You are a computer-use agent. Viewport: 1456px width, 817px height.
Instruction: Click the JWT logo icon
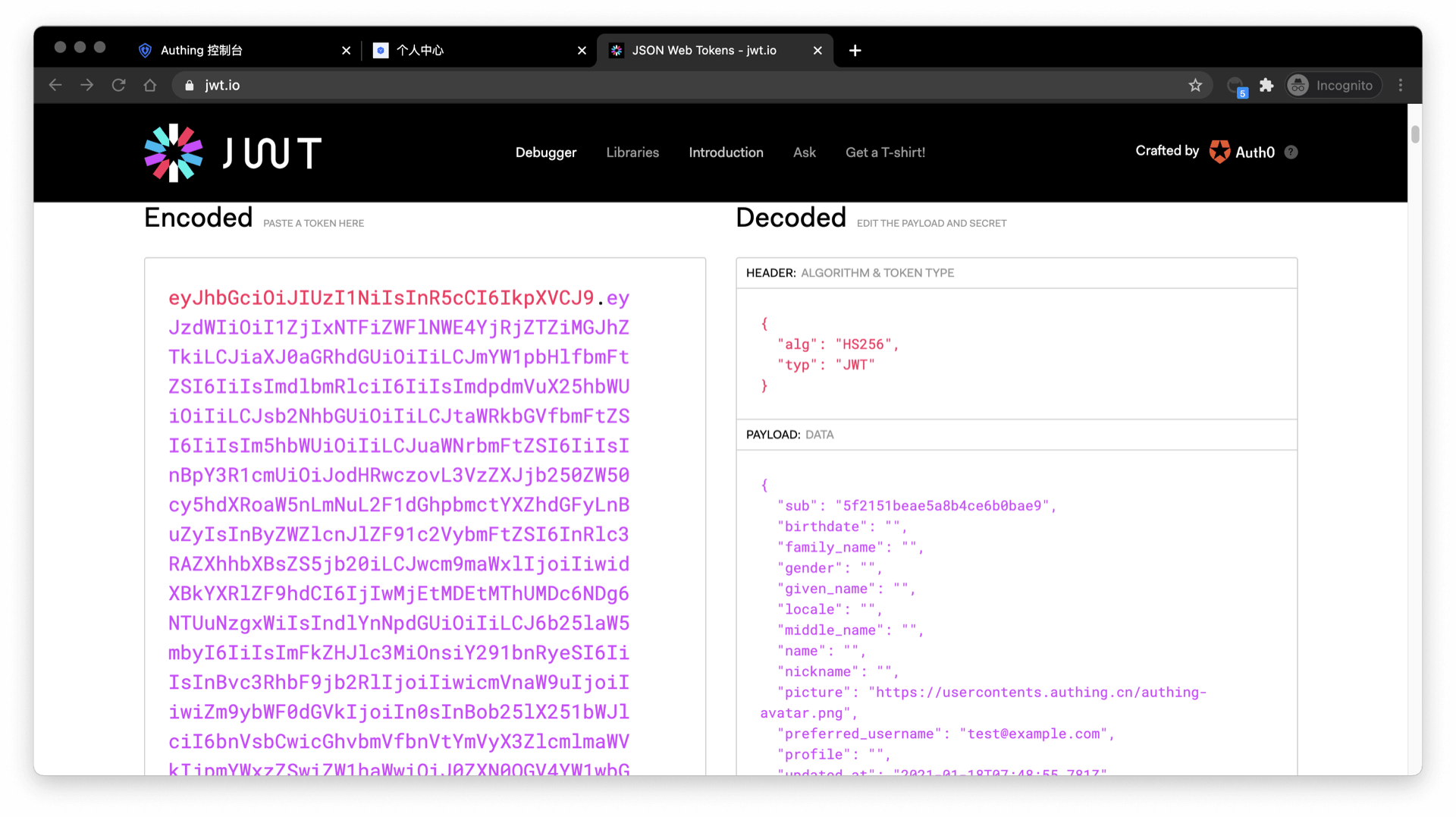(x=174, y=152)
